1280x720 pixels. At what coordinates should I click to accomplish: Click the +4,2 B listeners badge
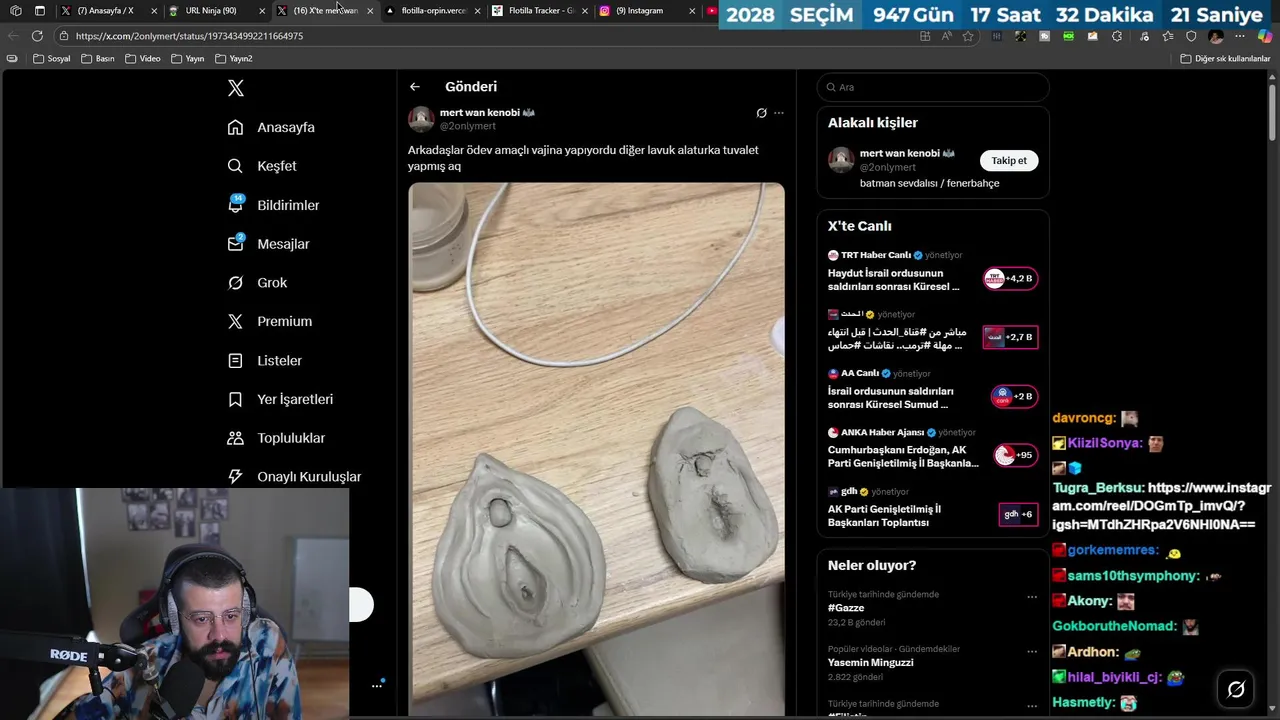click(1011, 279)
